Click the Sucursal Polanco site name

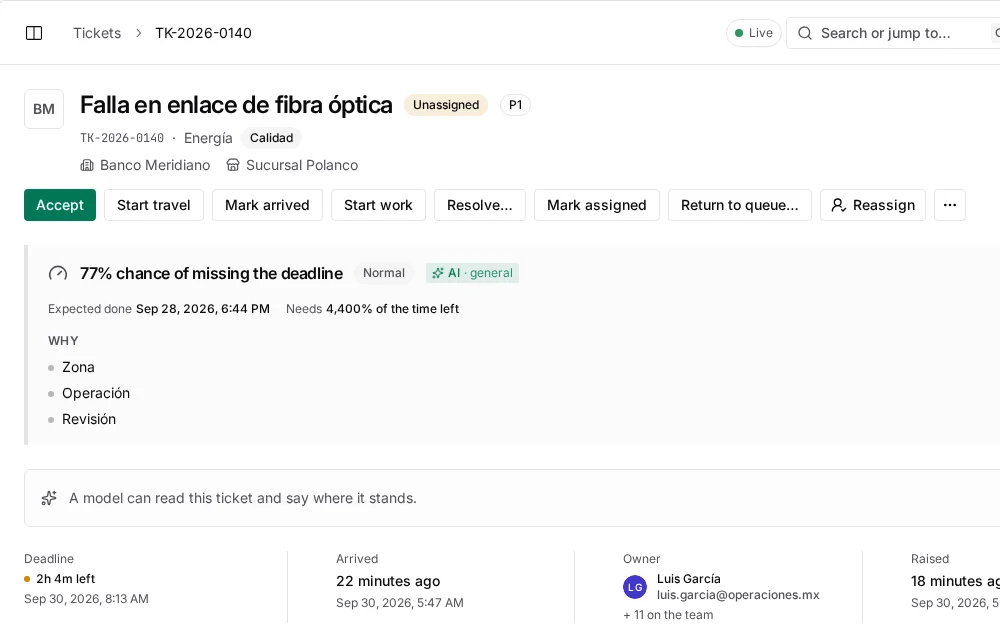(x=302, y=165)
